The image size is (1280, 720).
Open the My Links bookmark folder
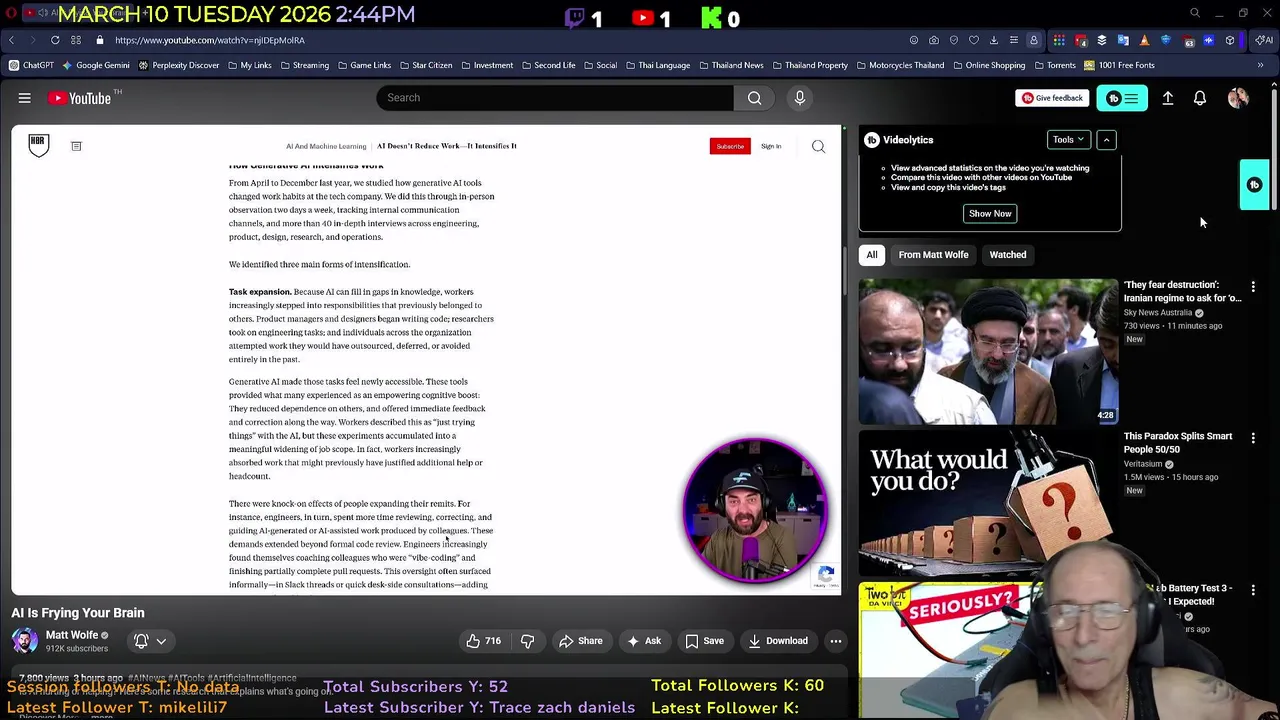click(248, 65)
